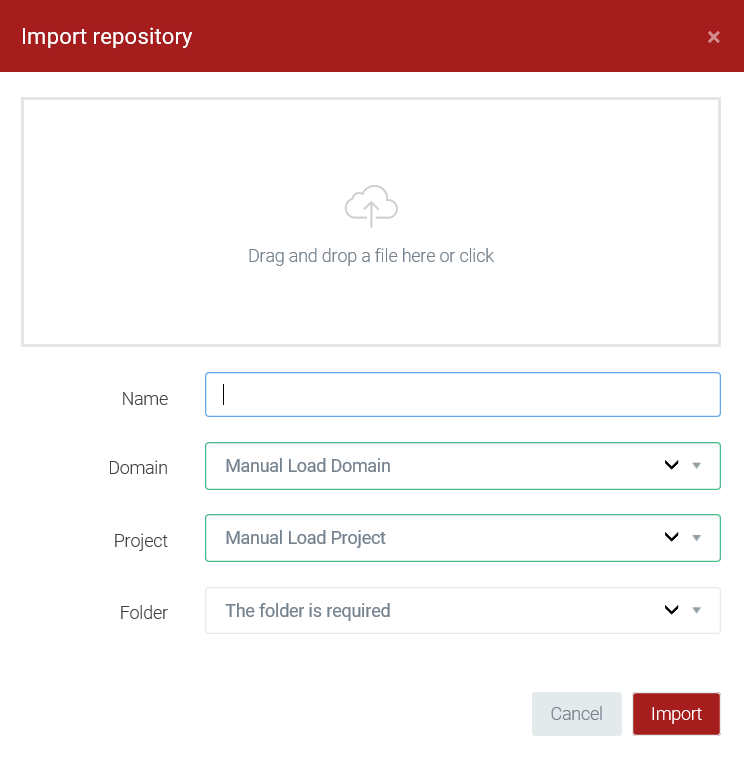Focus the Name text field

pos(462,395)
